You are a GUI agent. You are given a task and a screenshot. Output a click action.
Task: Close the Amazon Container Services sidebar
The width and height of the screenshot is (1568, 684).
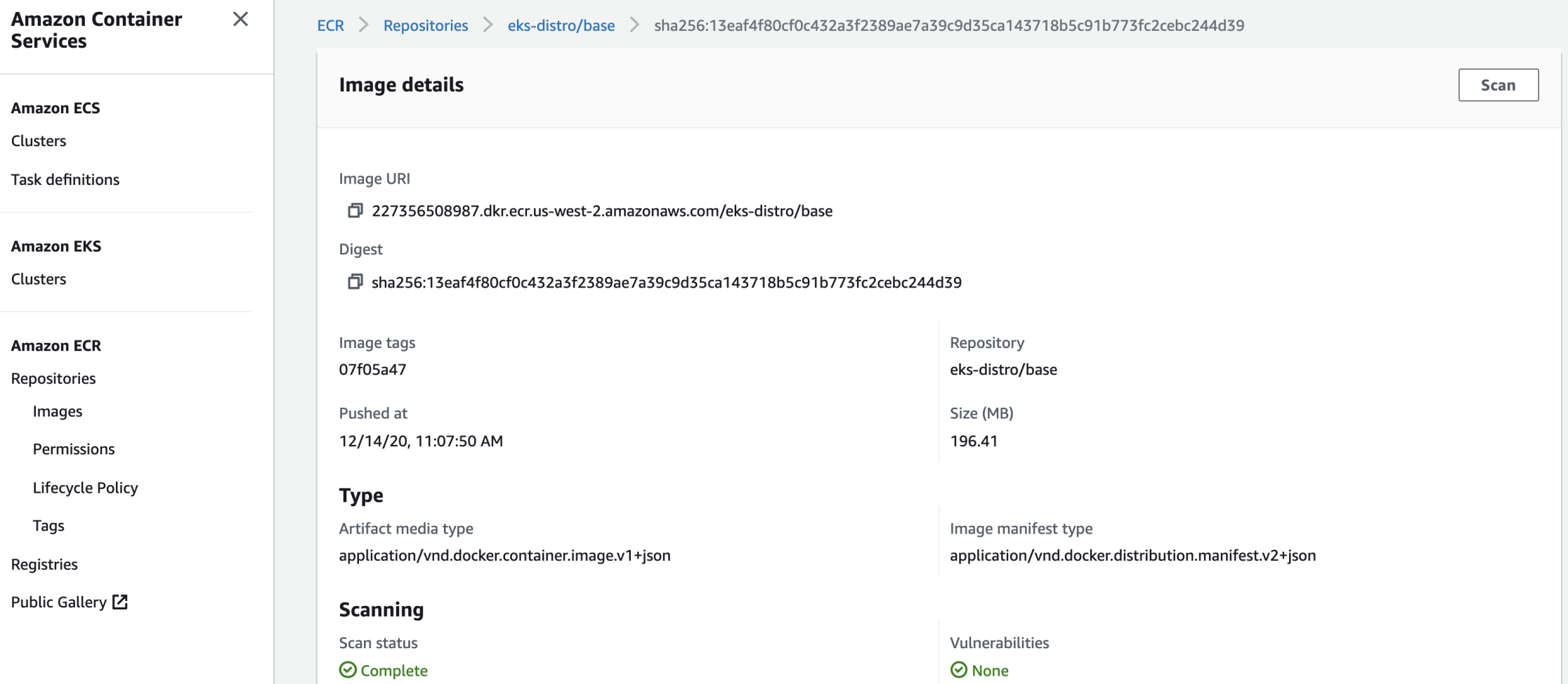(240, 20)
